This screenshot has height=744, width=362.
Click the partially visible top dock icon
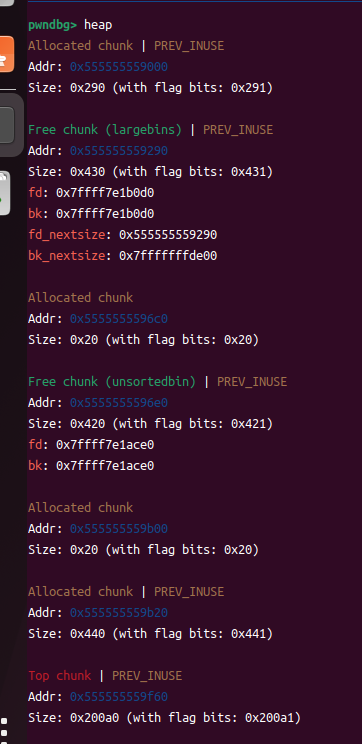tap(7, 3)
